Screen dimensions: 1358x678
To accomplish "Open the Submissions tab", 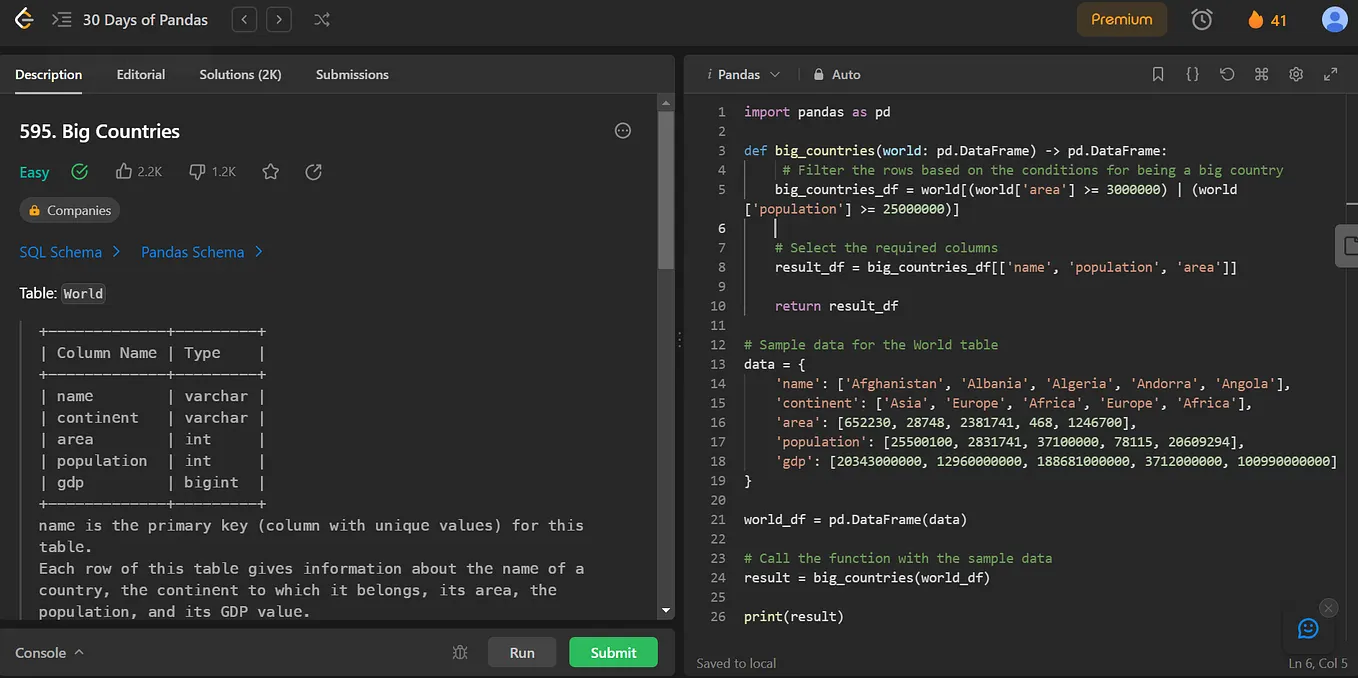I will [352, 74].
